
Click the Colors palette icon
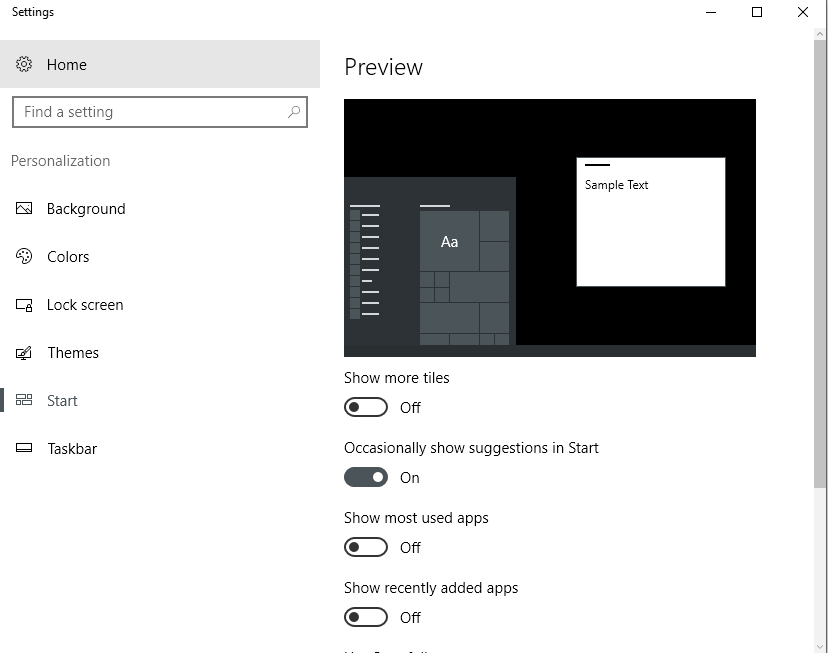24,256
